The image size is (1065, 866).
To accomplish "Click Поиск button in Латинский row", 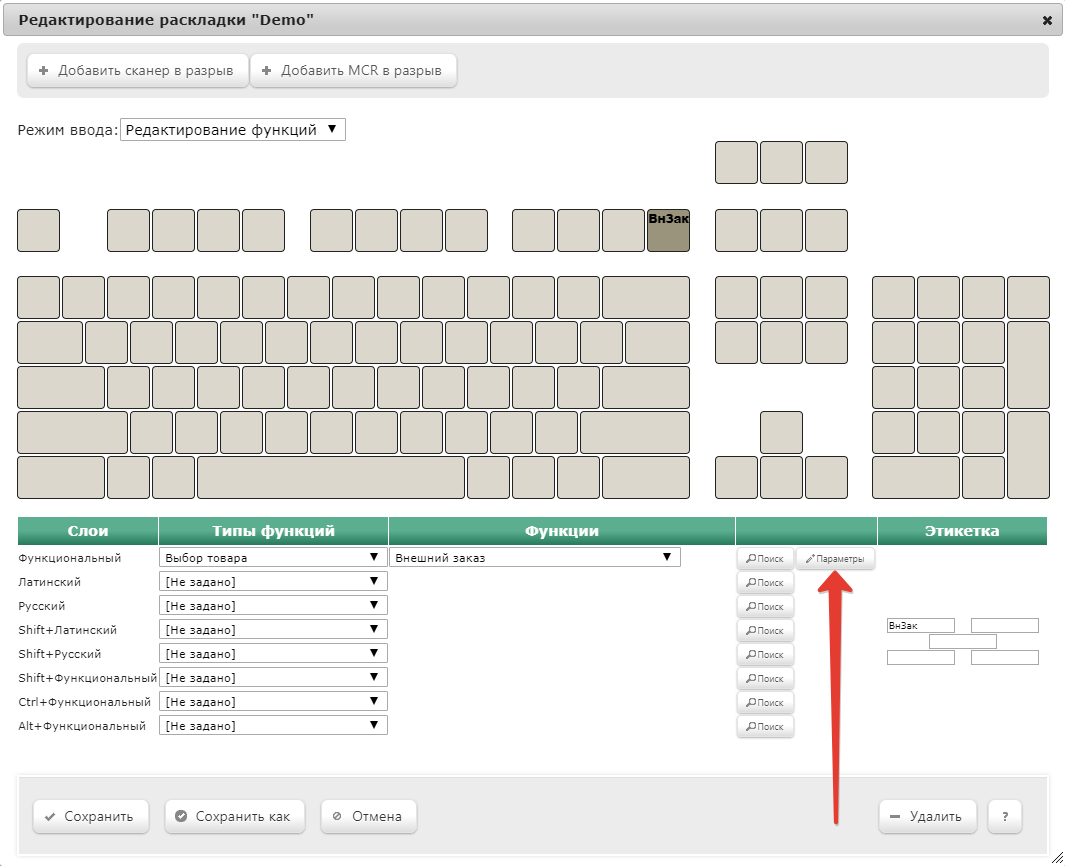I will pos(765,583).
